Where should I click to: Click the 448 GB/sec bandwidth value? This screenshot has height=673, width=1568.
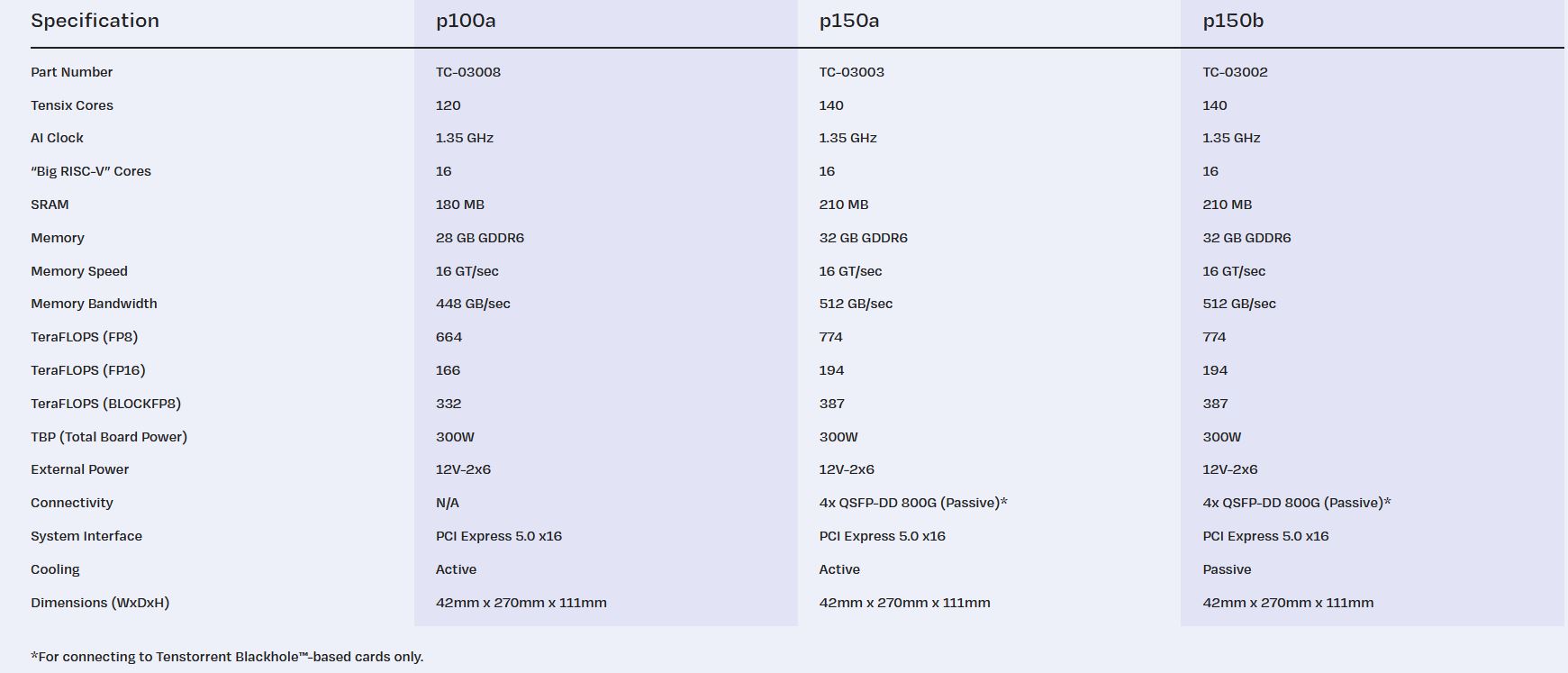point(473,304)
